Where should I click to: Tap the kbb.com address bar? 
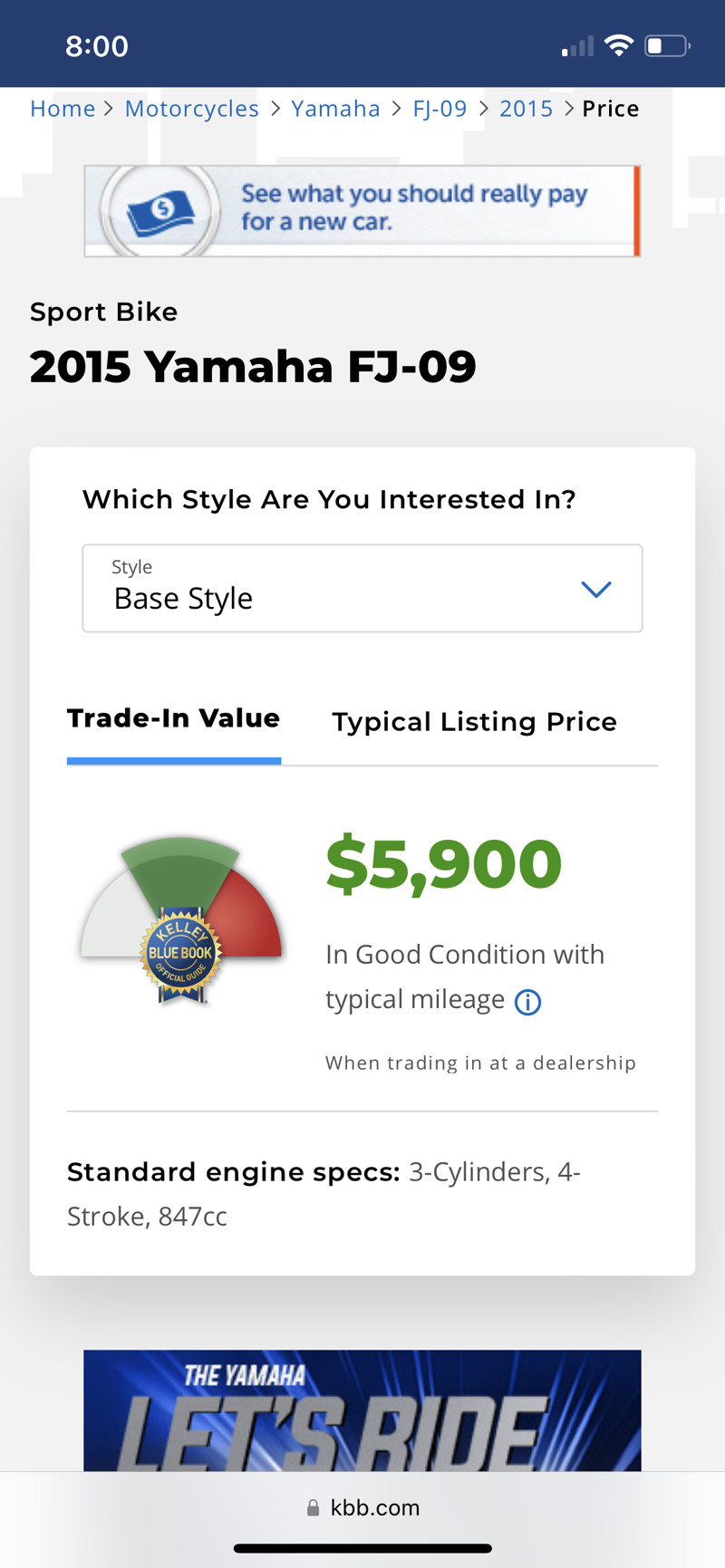tap(362, 1508)
